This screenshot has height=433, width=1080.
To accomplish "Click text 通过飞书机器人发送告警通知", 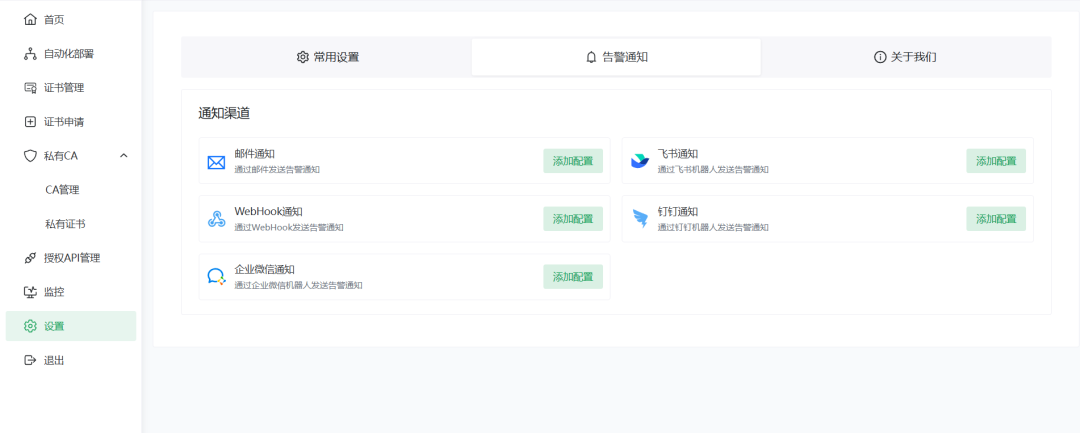I will [713, 169].
